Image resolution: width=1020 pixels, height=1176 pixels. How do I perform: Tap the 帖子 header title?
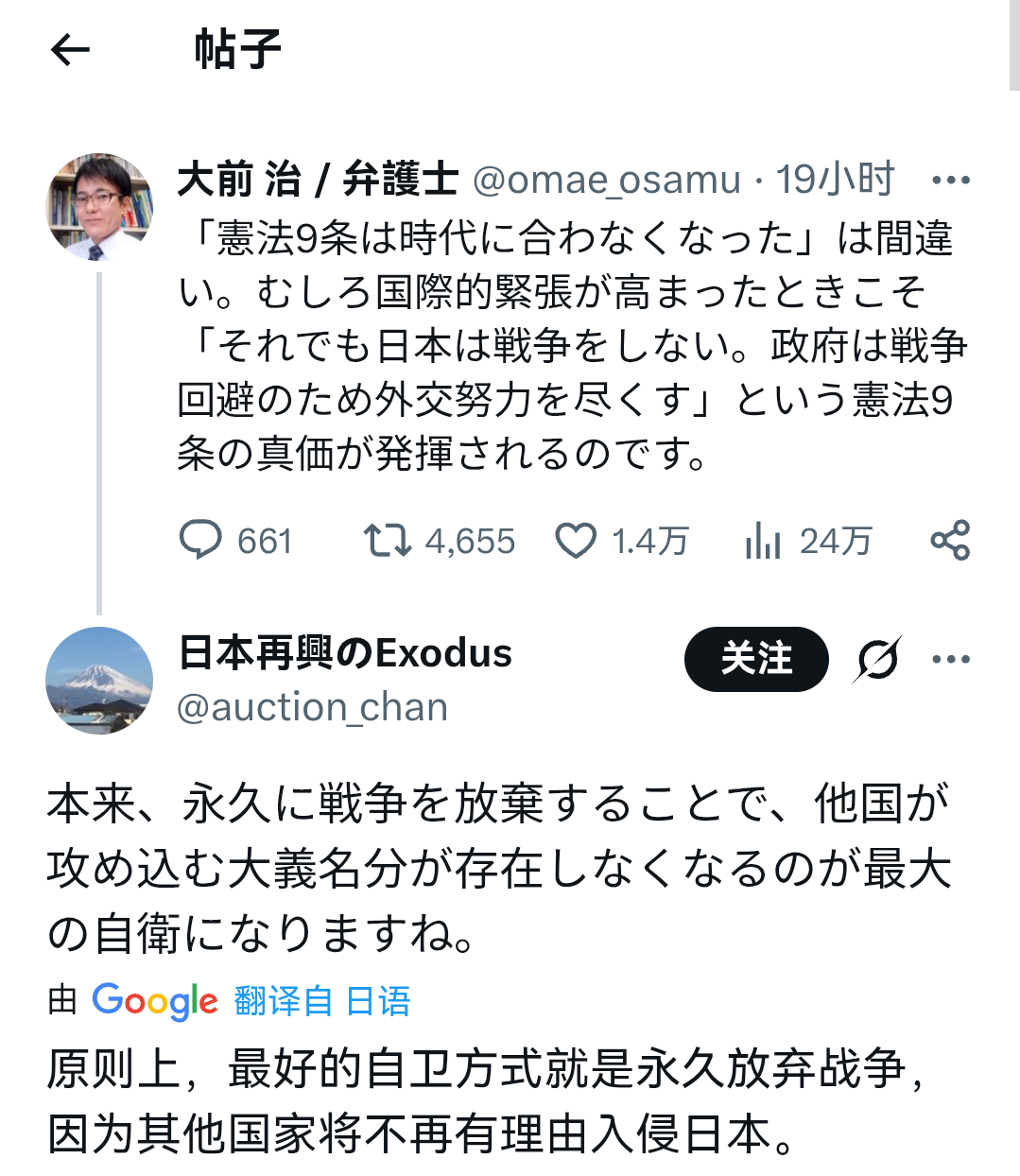[x=237, y=50]
